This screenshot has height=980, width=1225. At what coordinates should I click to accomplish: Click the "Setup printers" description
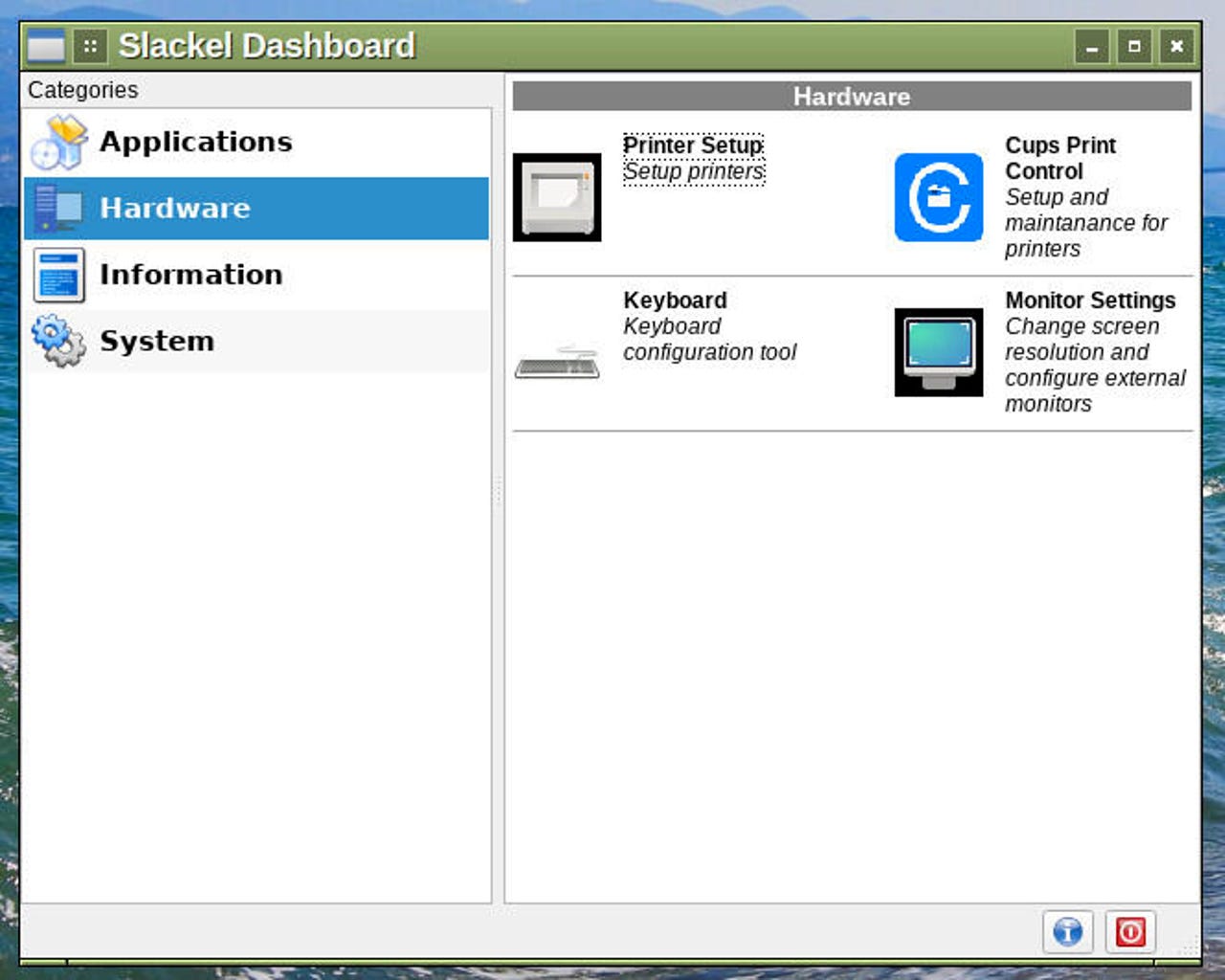pyautogui.click(x=693, y=171)
